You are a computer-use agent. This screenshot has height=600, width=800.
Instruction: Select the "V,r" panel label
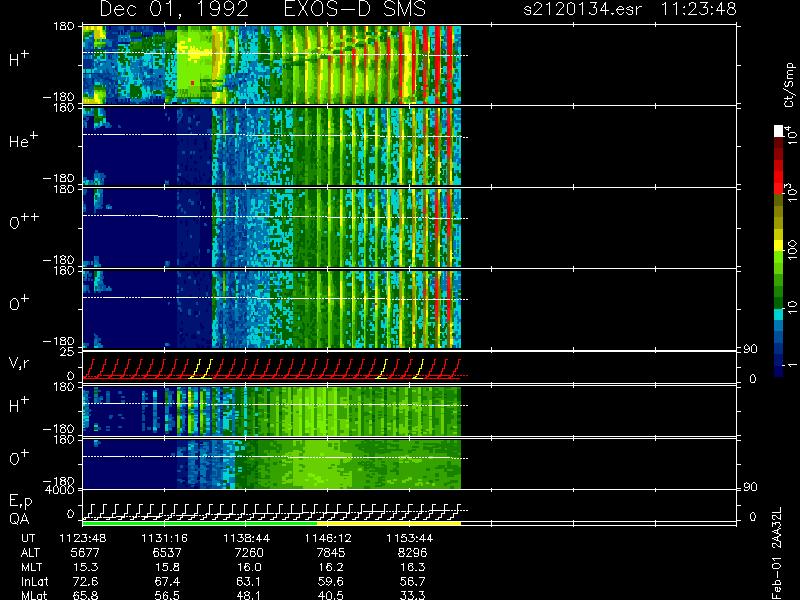(x=19, y=364)
